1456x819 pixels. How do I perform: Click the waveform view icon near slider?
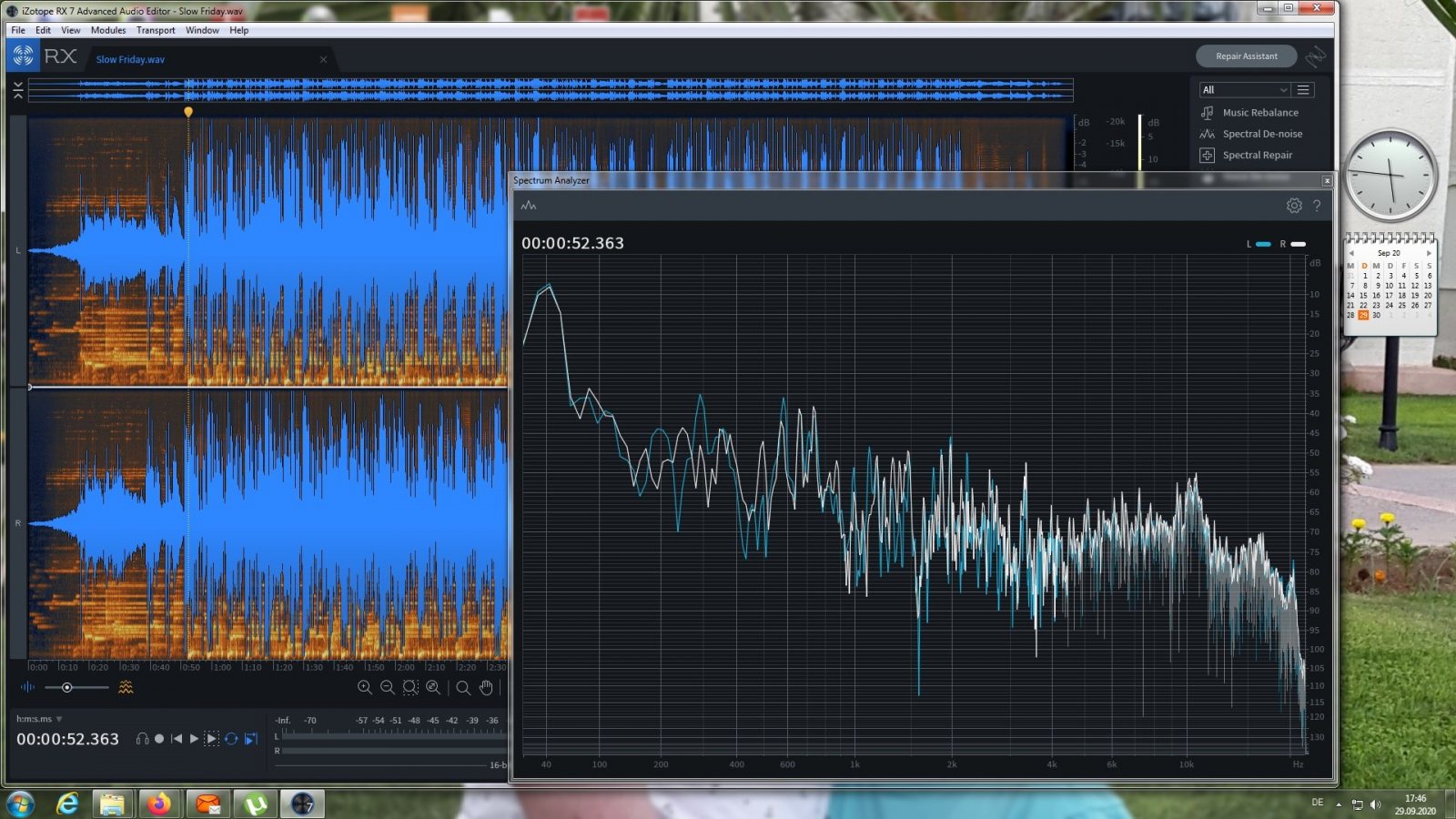coord(27,687)
